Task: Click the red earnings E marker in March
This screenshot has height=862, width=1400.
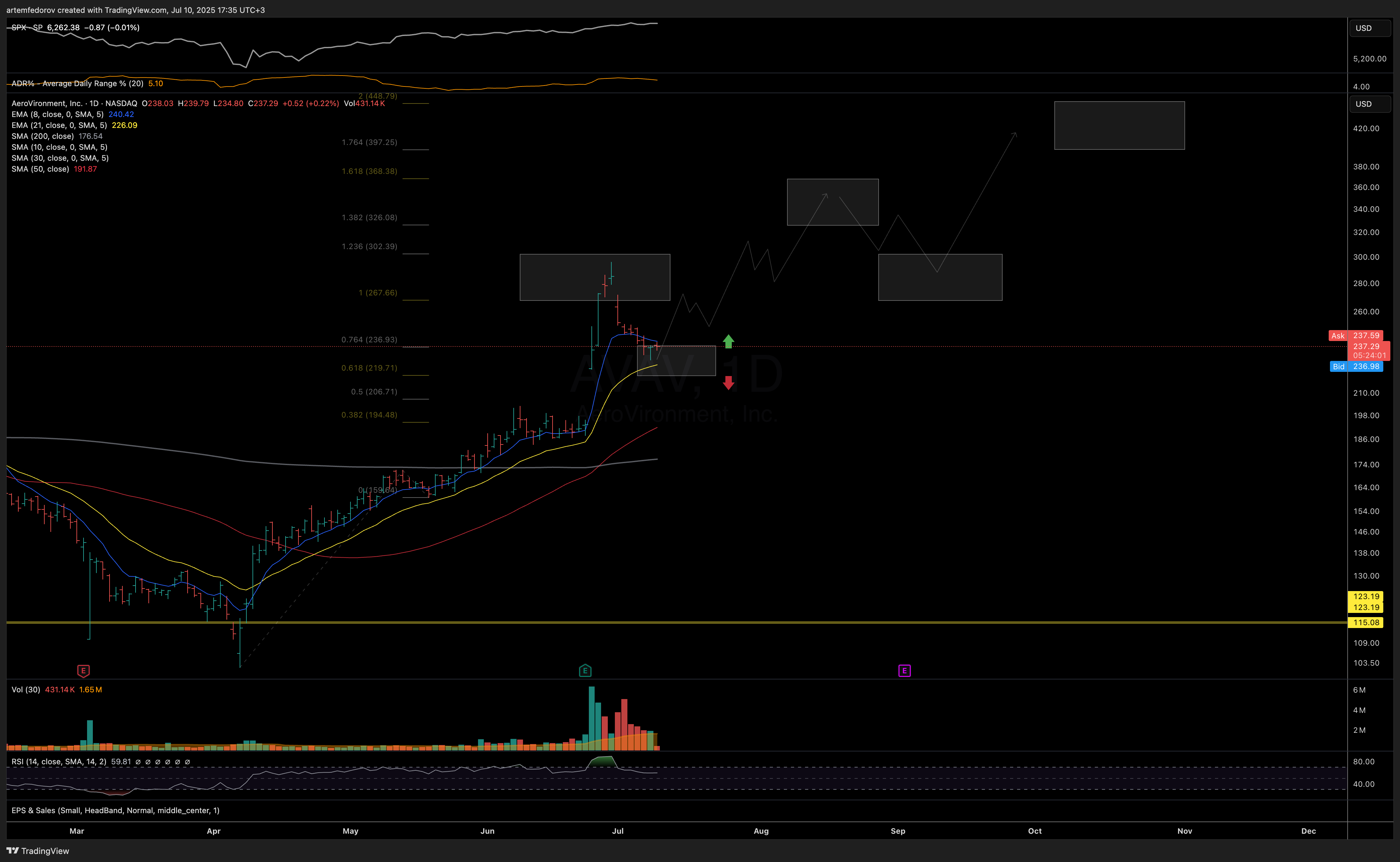Action: tap(83, 670)
